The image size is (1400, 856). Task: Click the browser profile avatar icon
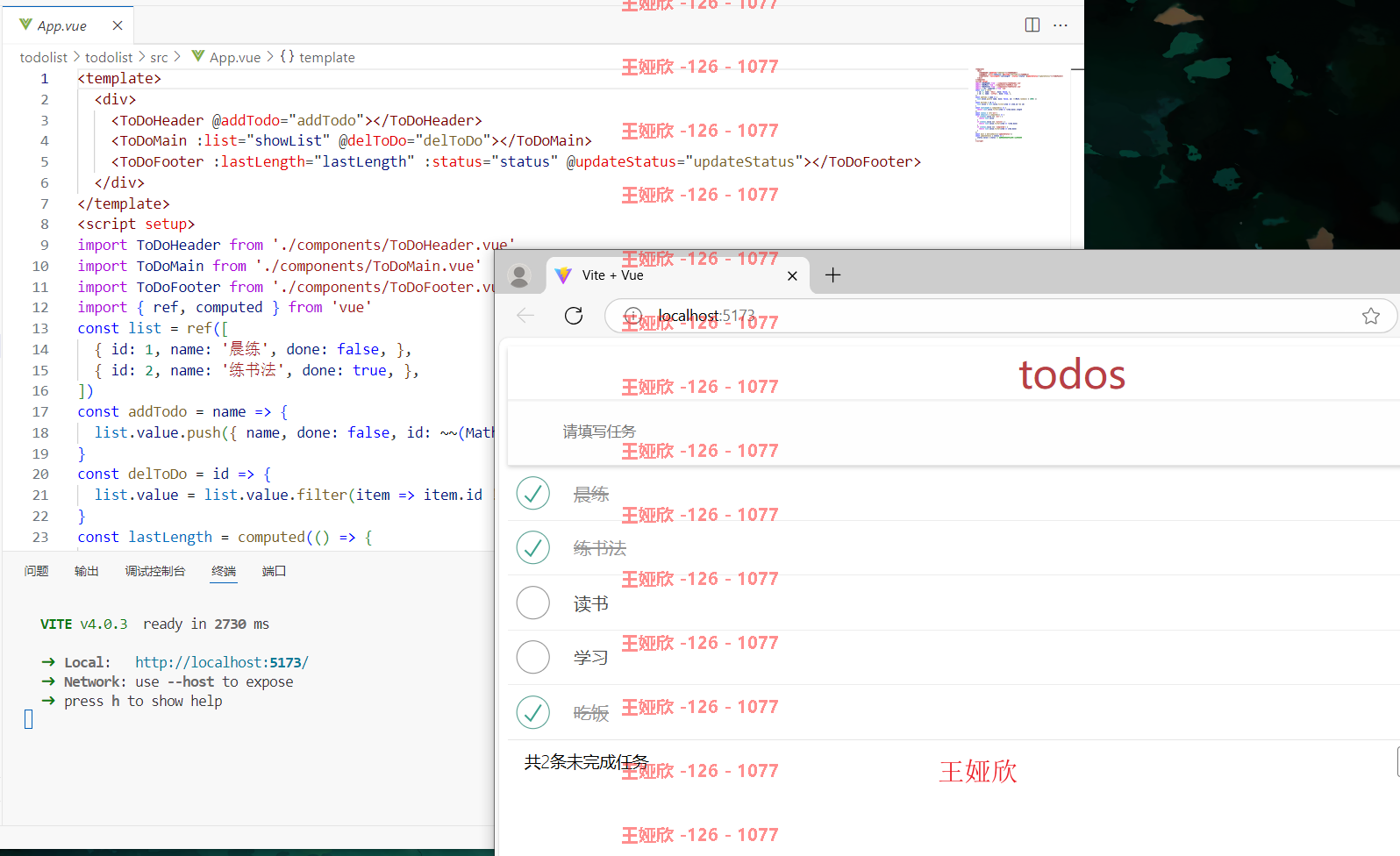pyautogui.click(x=519, y=275)
